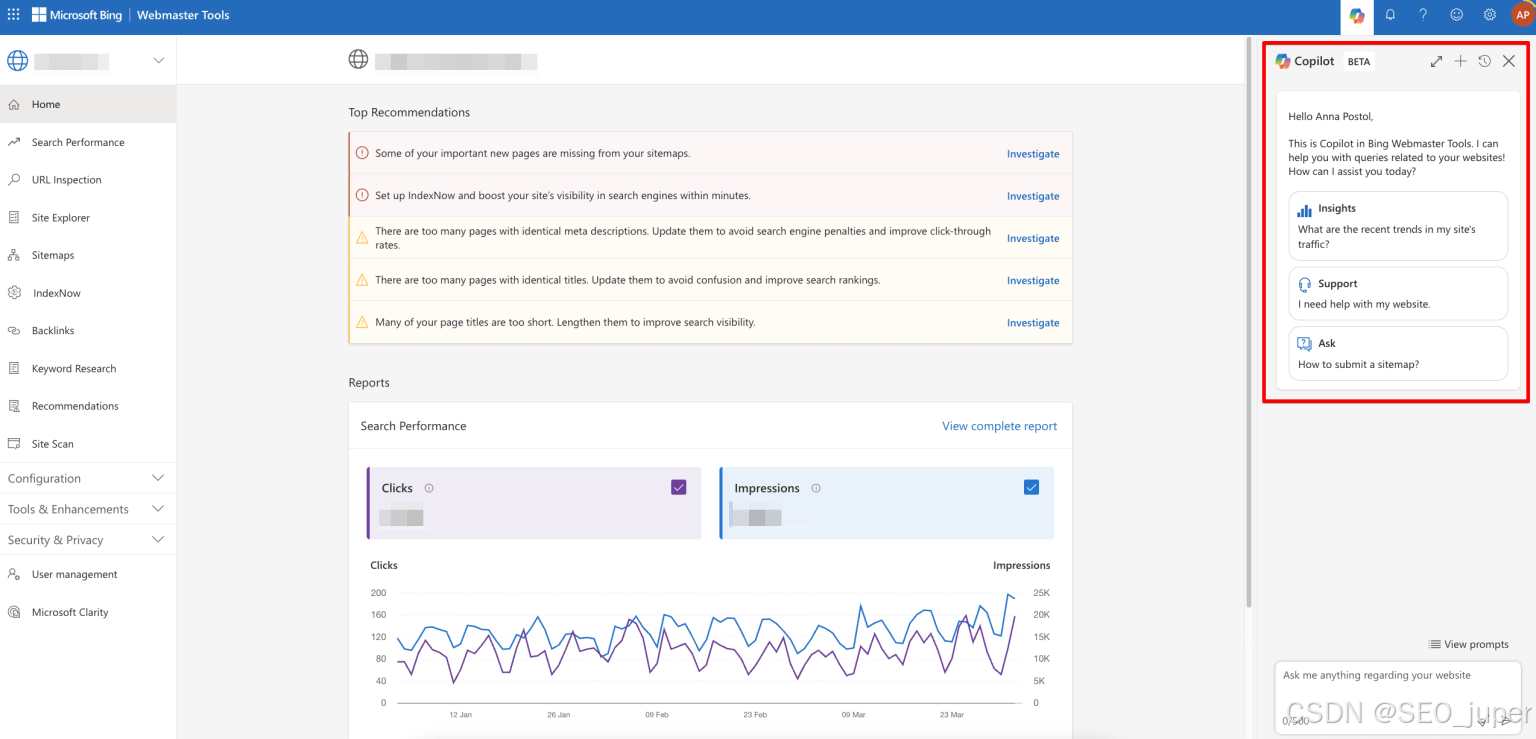Investigate short page titles warning
This screenshot has width=1536, height=739.
pyautogui.click(x=1033, y=323)
